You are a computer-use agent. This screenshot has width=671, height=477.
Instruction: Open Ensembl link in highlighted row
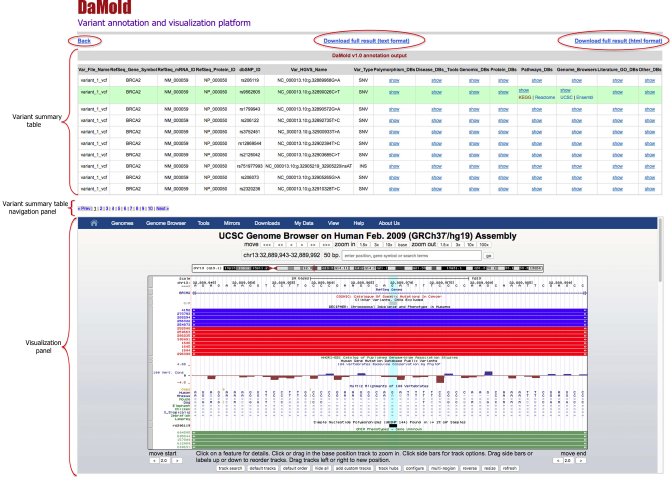tap(585, 97)
